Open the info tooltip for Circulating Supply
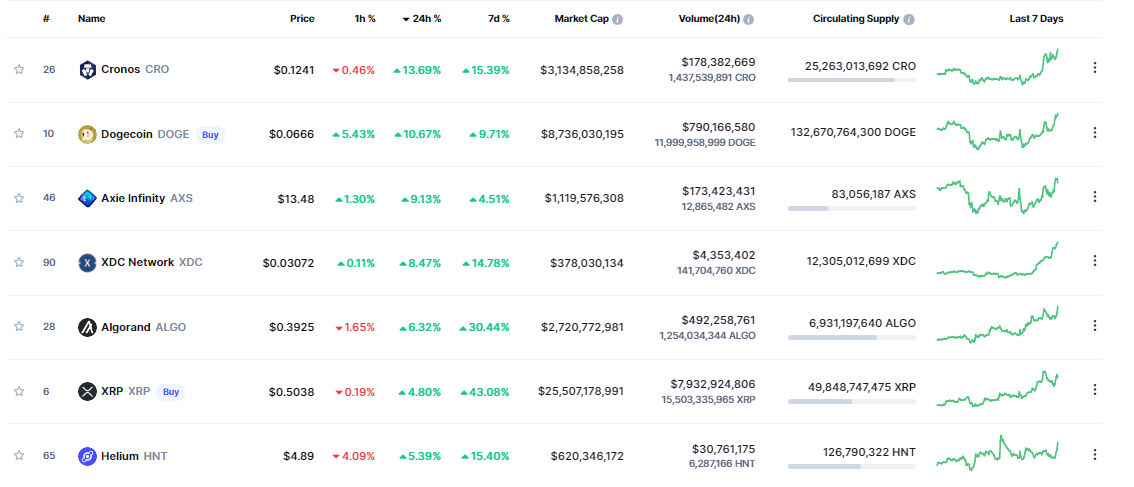 pos(909,20)
